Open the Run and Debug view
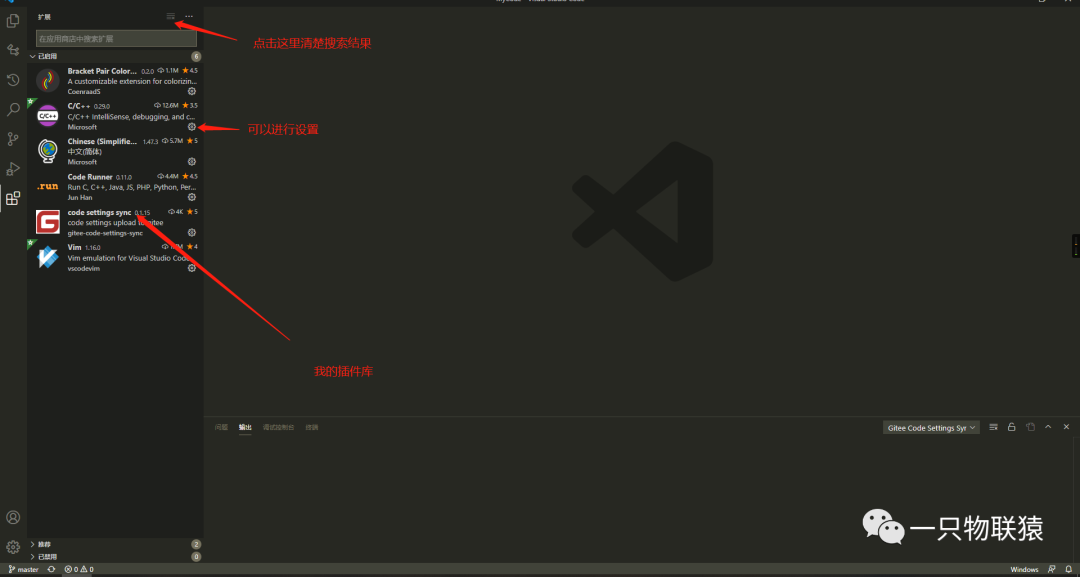Viewport: 1080px width, 577px height. coord(13,169)
